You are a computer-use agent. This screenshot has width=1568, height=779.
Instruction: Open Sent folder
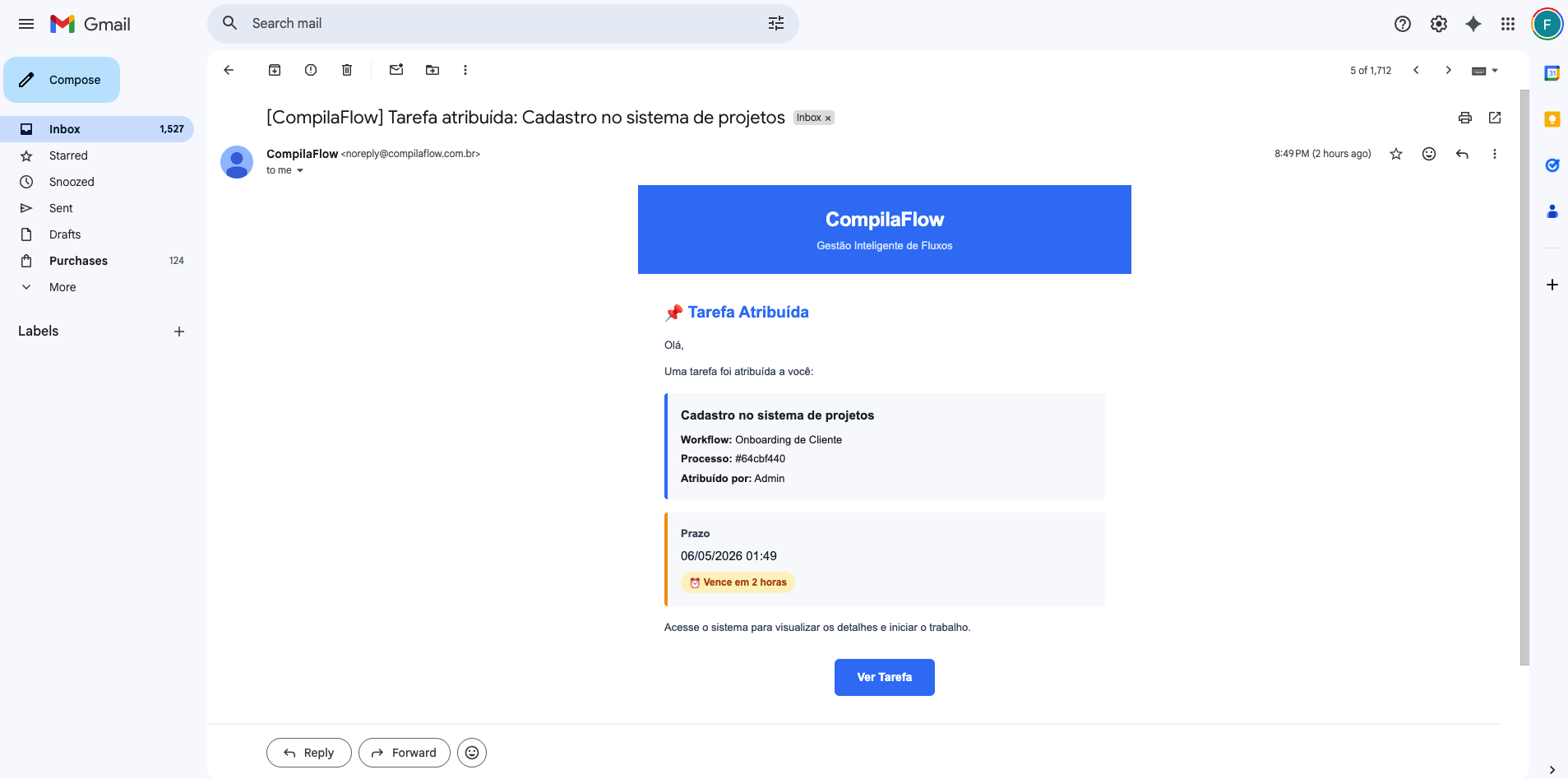point(97,208)
